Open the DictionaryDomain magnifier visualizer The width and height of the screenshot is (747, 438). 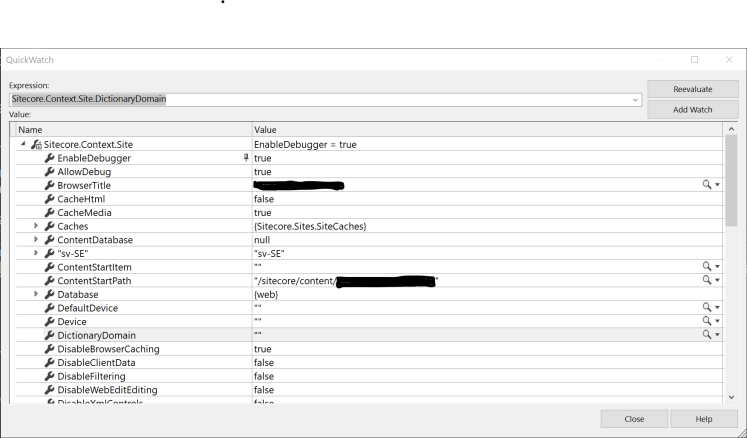click(706, 335)
